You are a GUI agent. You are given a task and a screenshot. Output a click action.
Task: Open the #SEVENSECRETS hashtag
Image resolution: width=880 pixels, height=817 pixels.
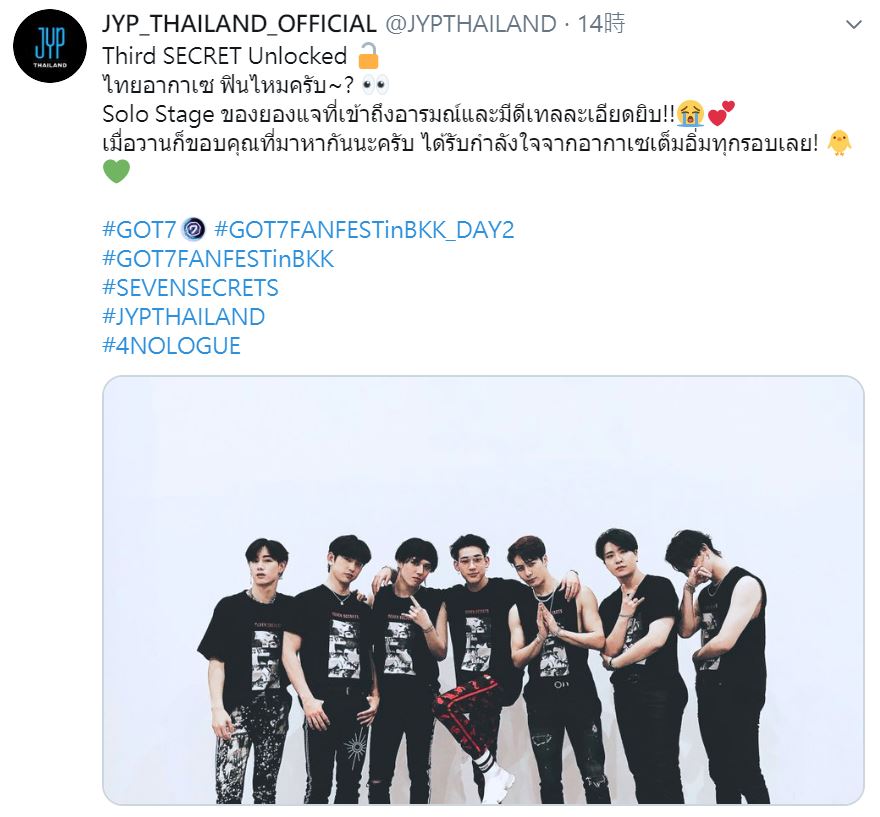point(190,288)
